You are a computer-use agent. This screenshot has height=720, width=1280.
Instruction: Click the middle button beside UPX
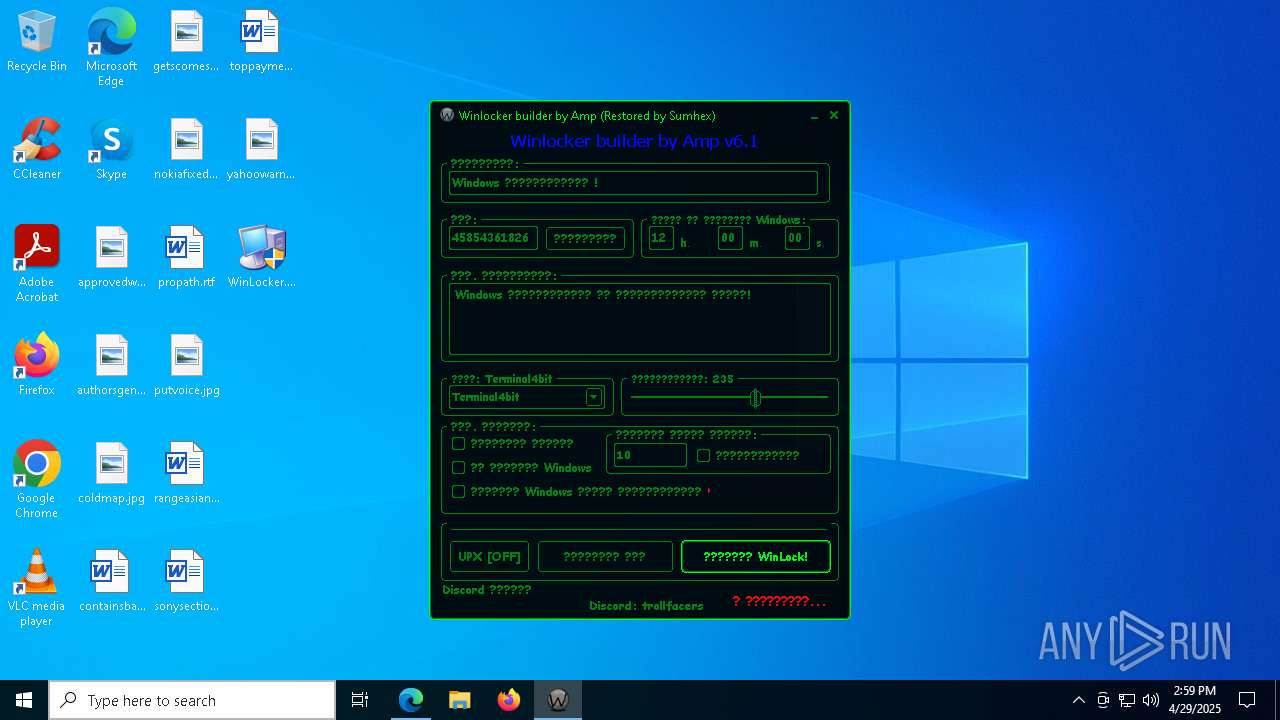click(605, 557)
